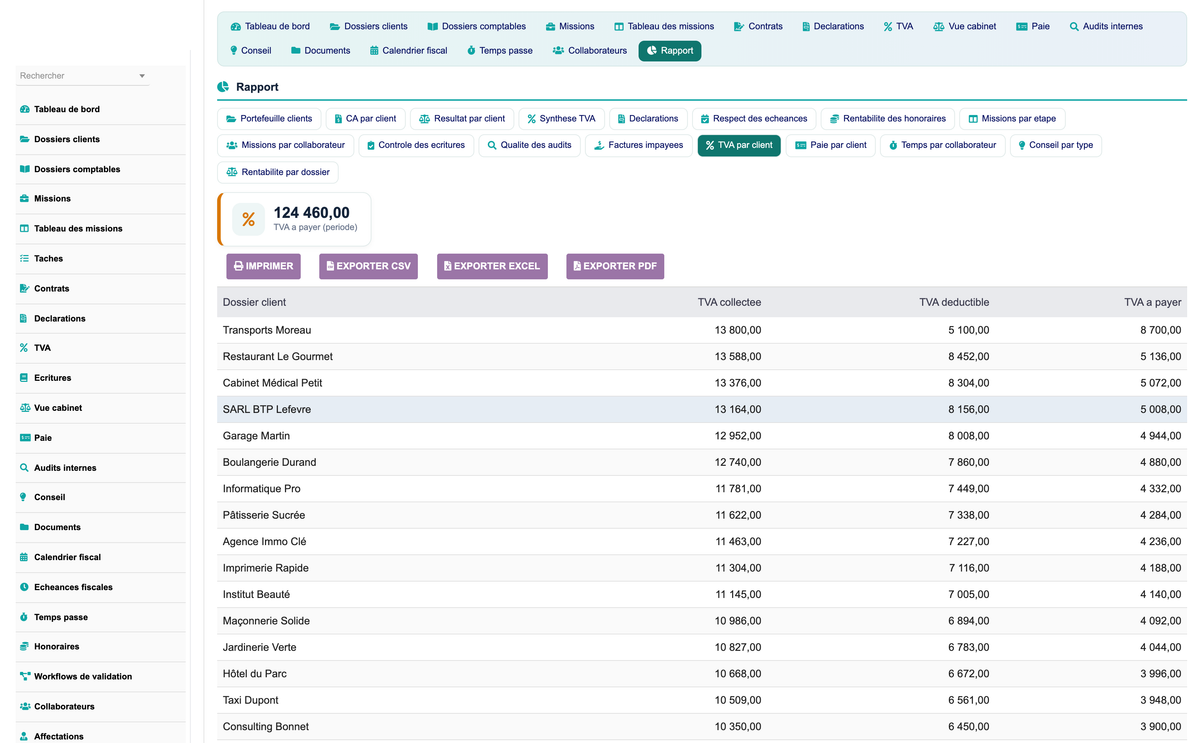
Task: Open Rentabilite par dossier report
Action: tap(278, 172)
